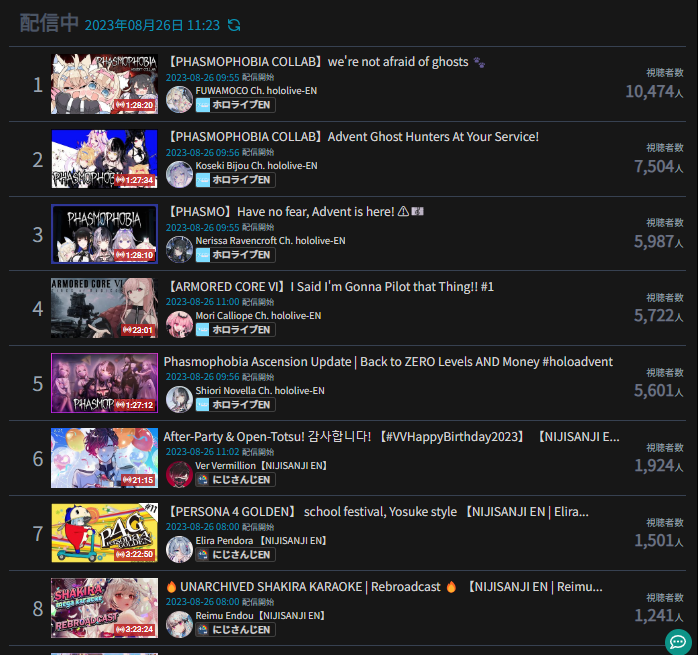
Task: Open title 'I Said I'm Gonna Pilot that Thing!! #1'
Action: [392, 286]
